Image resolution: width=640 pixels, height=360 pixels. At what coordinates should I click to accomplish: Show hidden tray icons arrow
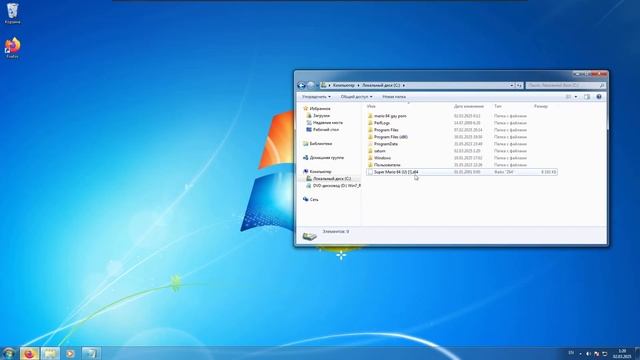click(x=580, y=354)
